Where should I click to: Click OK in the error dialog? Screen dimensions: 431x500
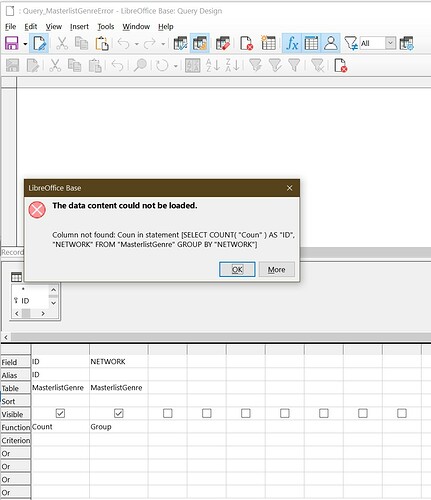pos(237,269)
